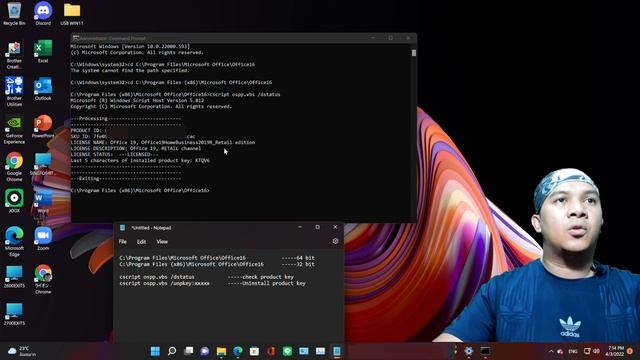Show hidden icons tray chevron
The image size is (640, 360).
[x=551, y=351]
